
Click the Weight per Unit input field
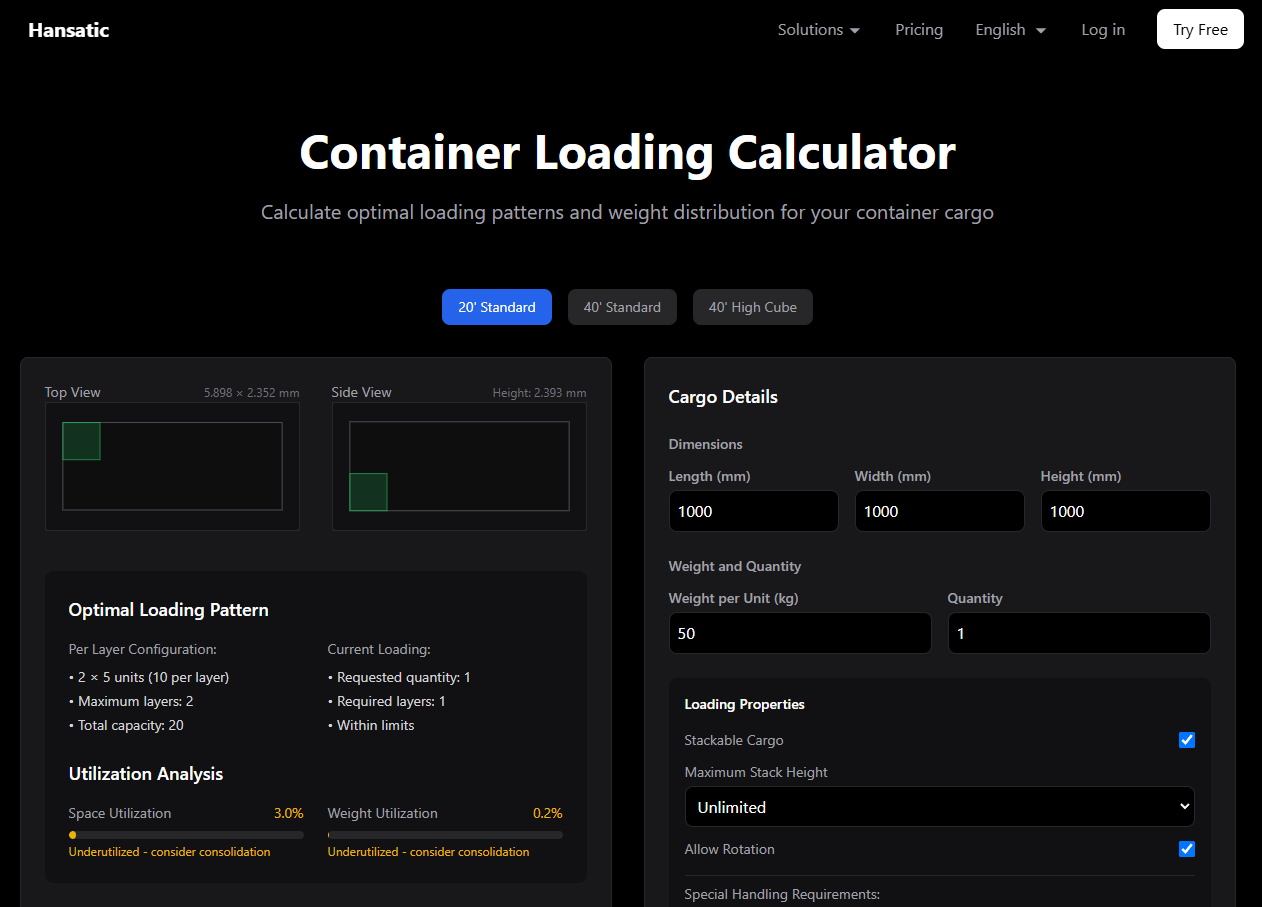tap(799, 633)
